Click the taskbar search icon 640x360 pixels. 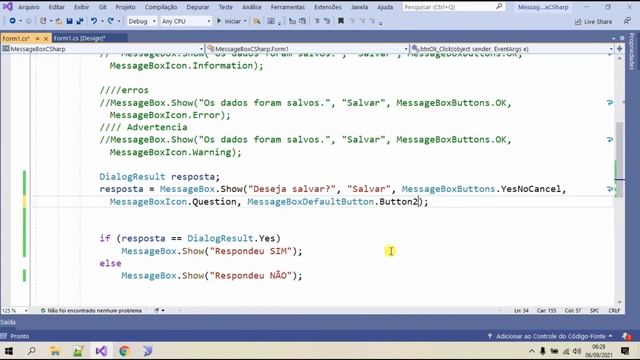(31, 351)
